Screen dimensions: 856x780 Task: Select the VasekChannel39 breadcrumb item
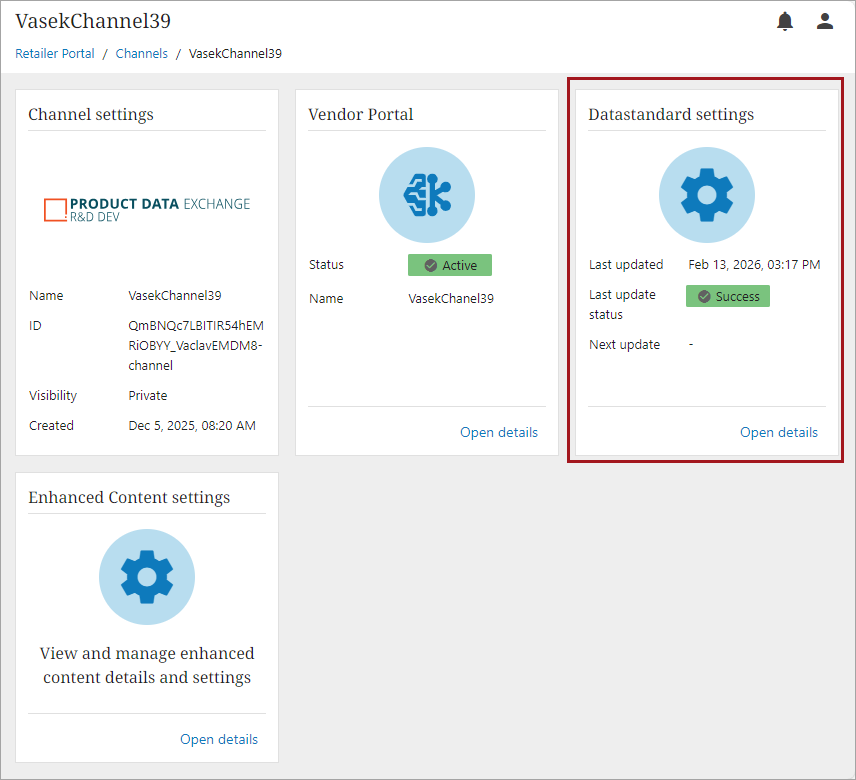[235, 54]
